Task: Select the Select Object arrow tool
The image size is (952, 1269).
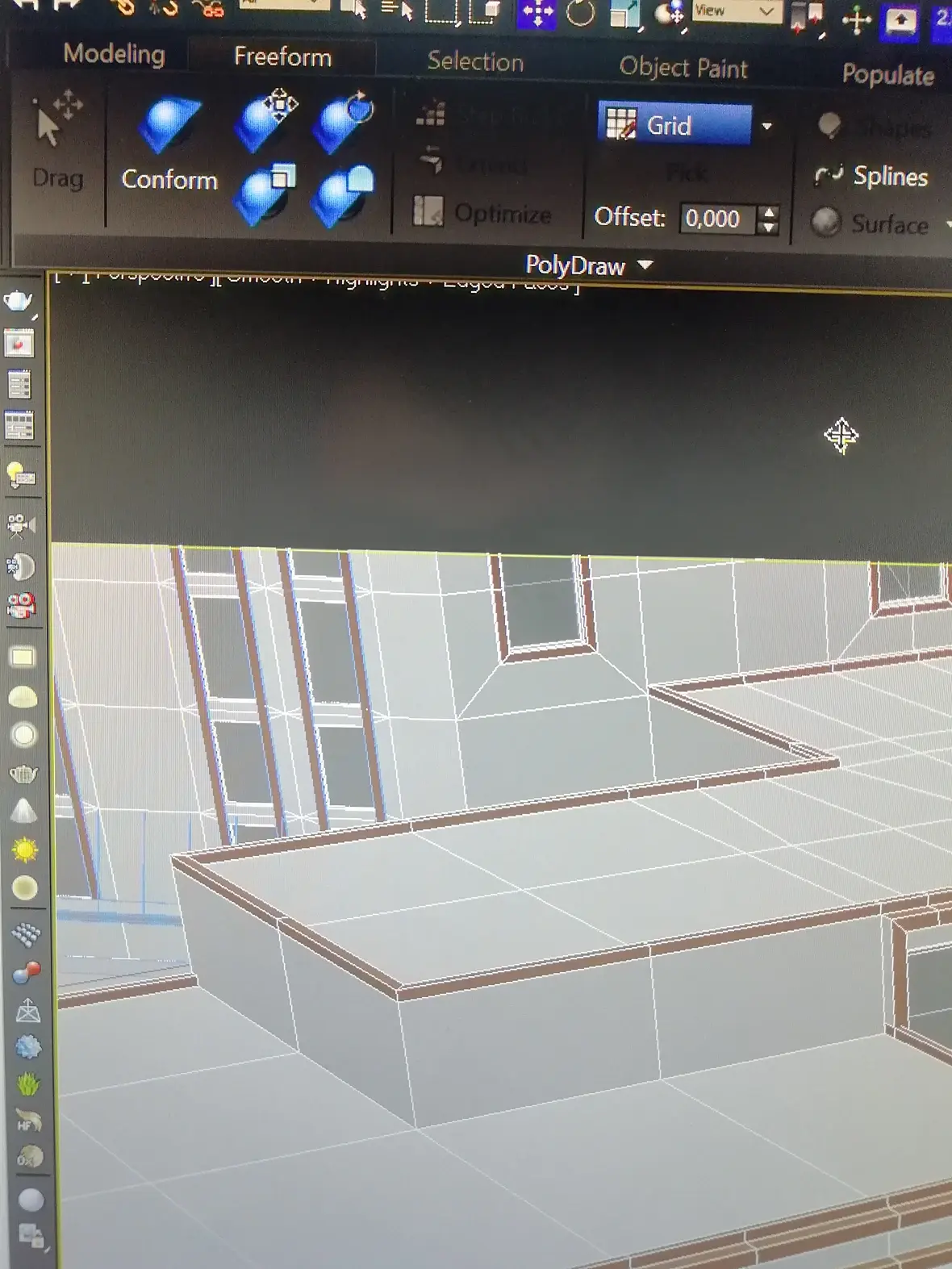Action: pos(353,9)
